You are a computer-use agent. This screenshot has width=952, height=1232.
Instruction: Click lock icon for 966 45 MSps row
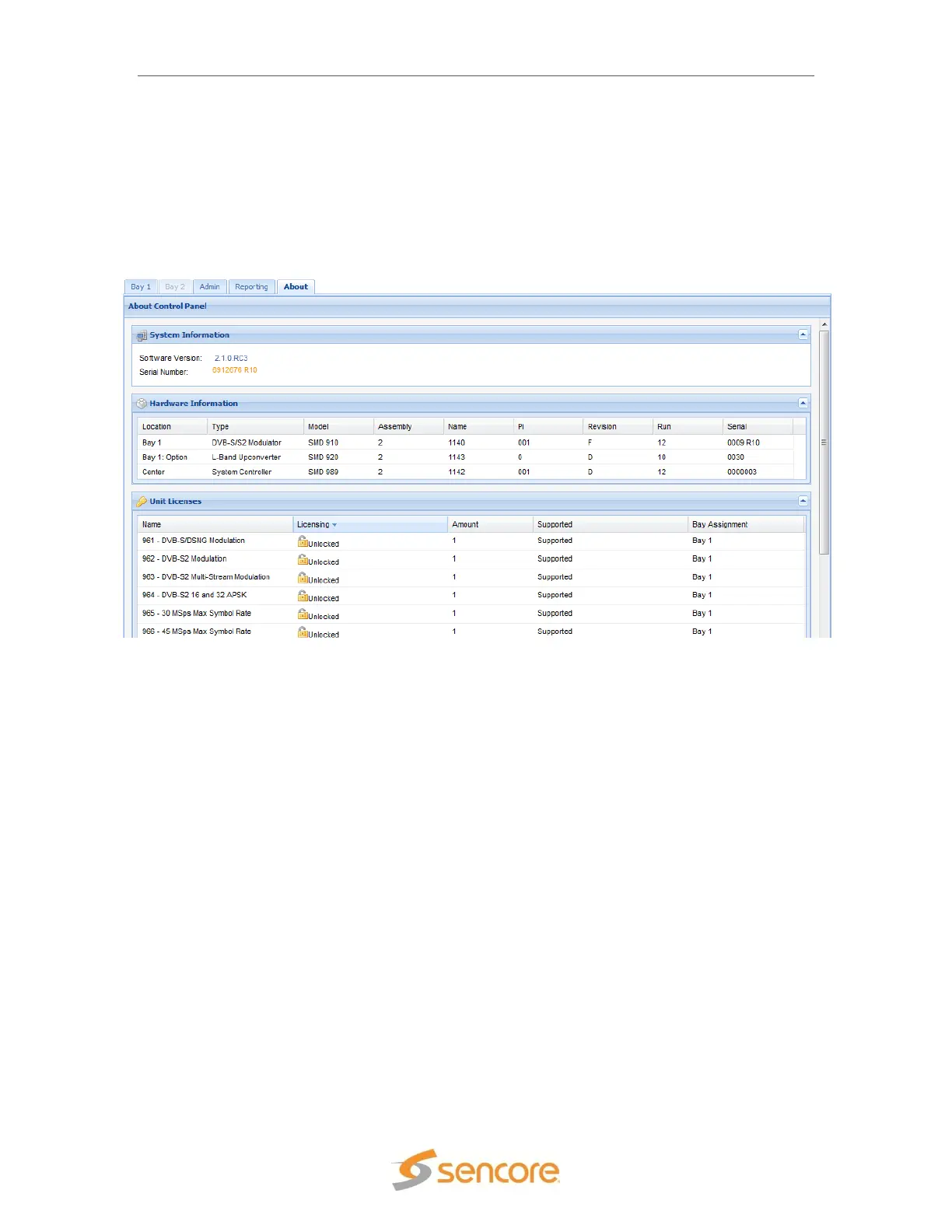303,632
